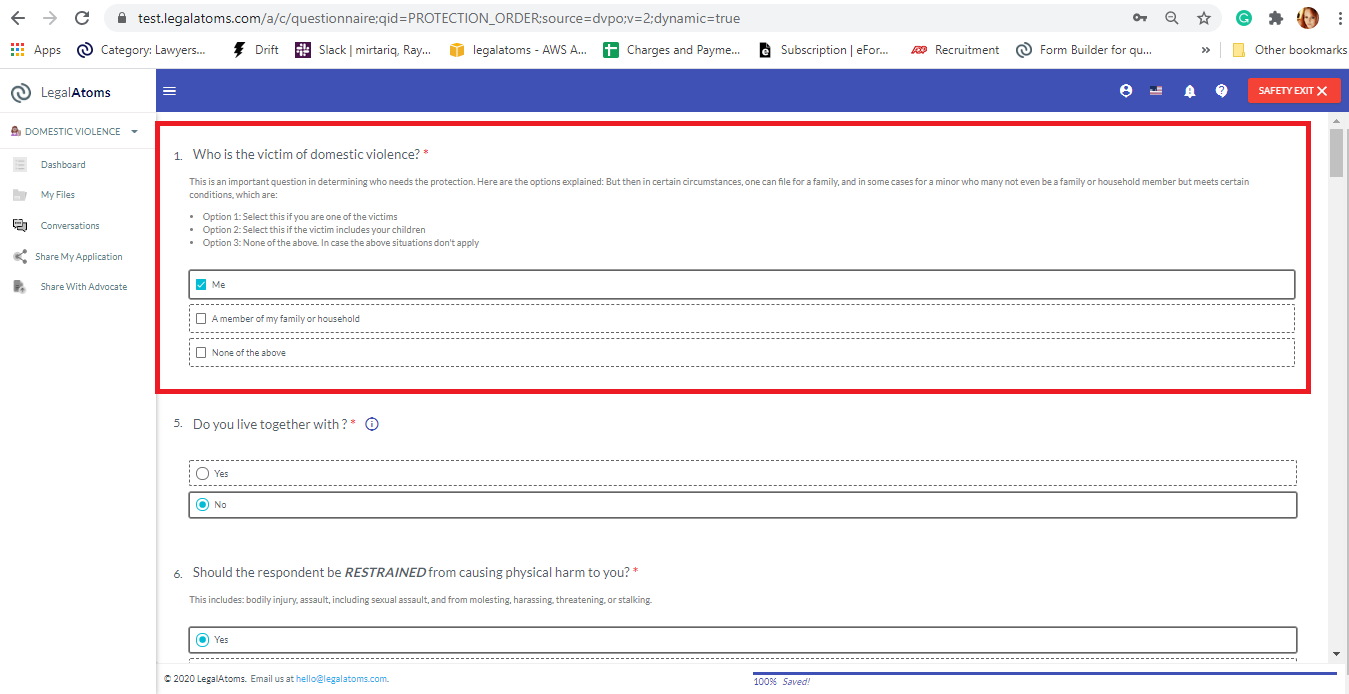Open Charges and Payments bookmark

(x=672, y=50)
